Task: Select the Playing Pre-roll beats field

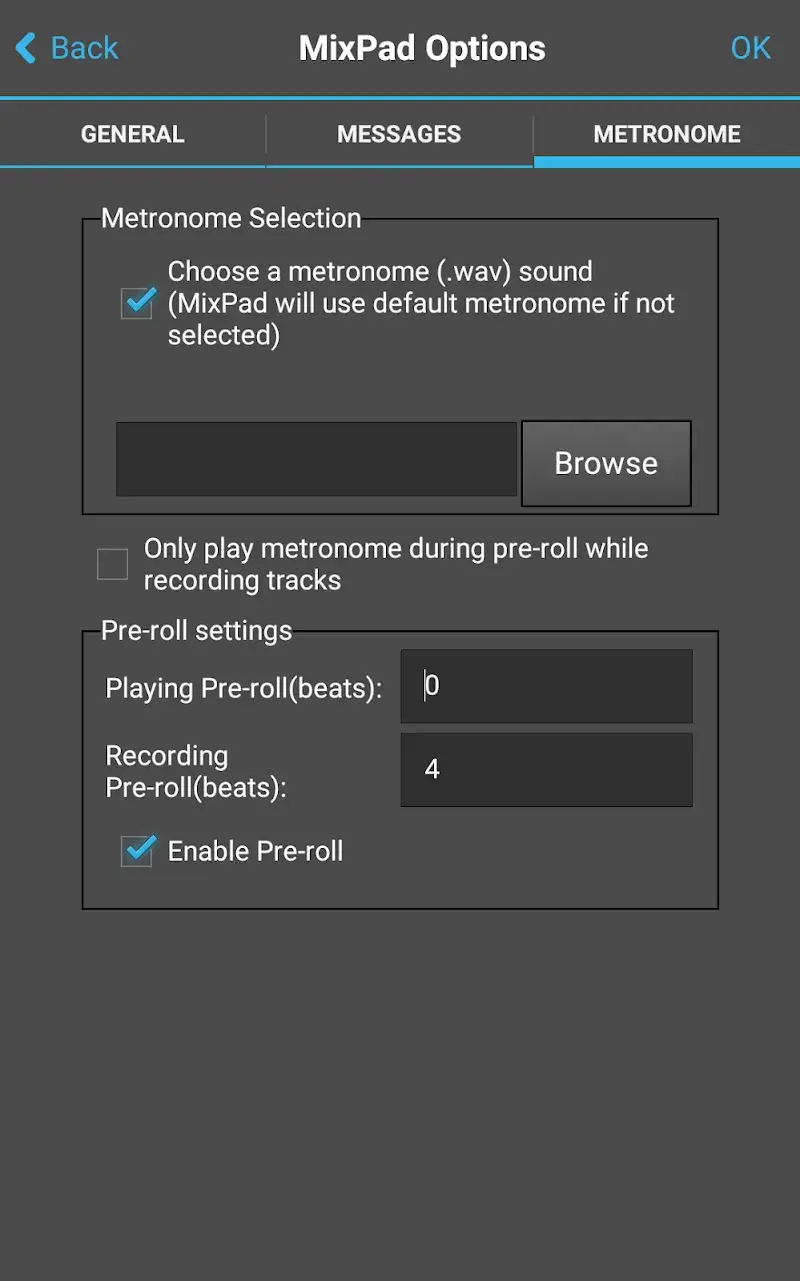Action: coord(546,685)
